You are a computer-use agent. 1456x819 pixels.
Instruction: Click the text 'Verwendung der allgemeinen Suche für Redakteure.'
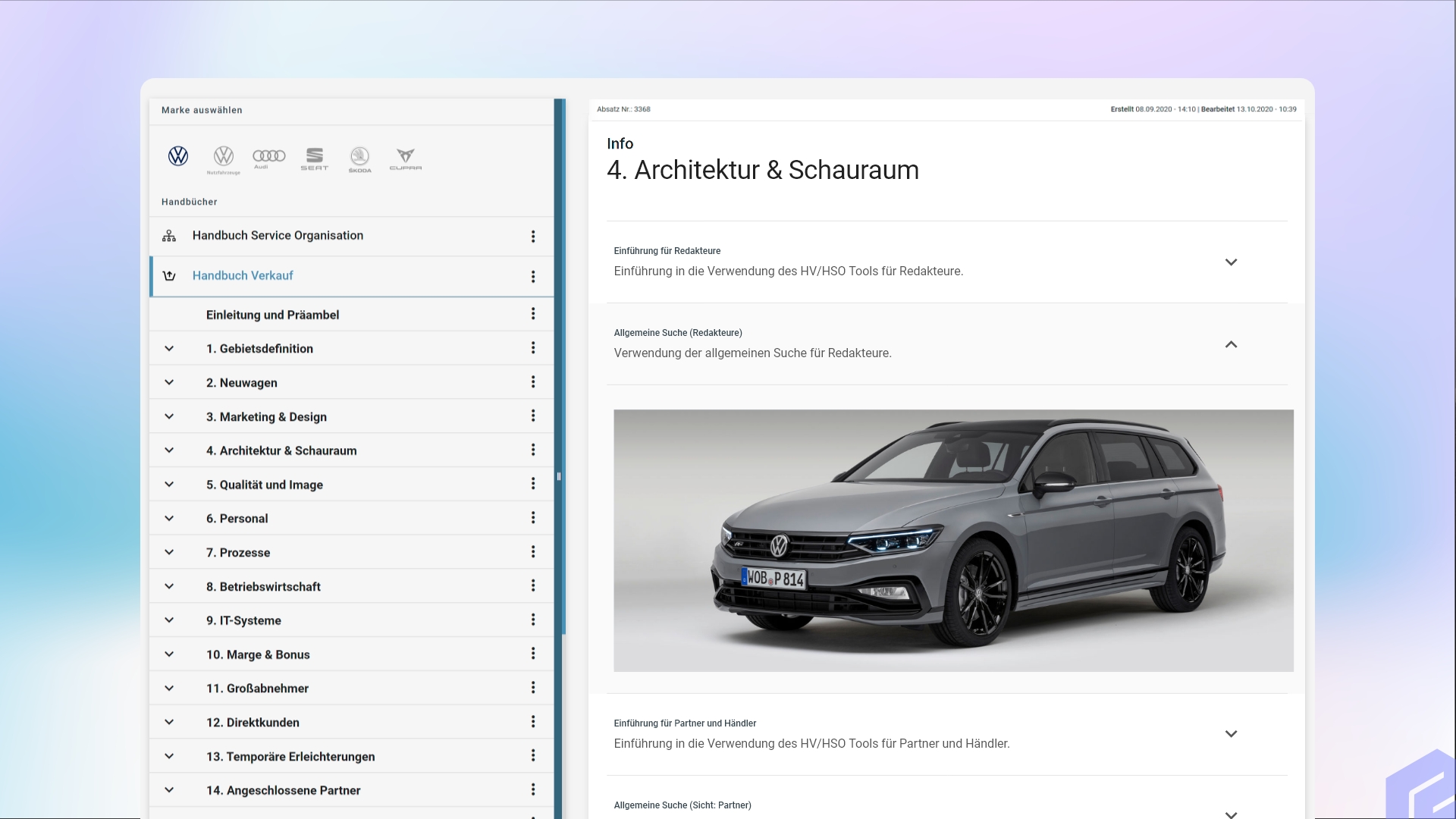tap(752, 353)
